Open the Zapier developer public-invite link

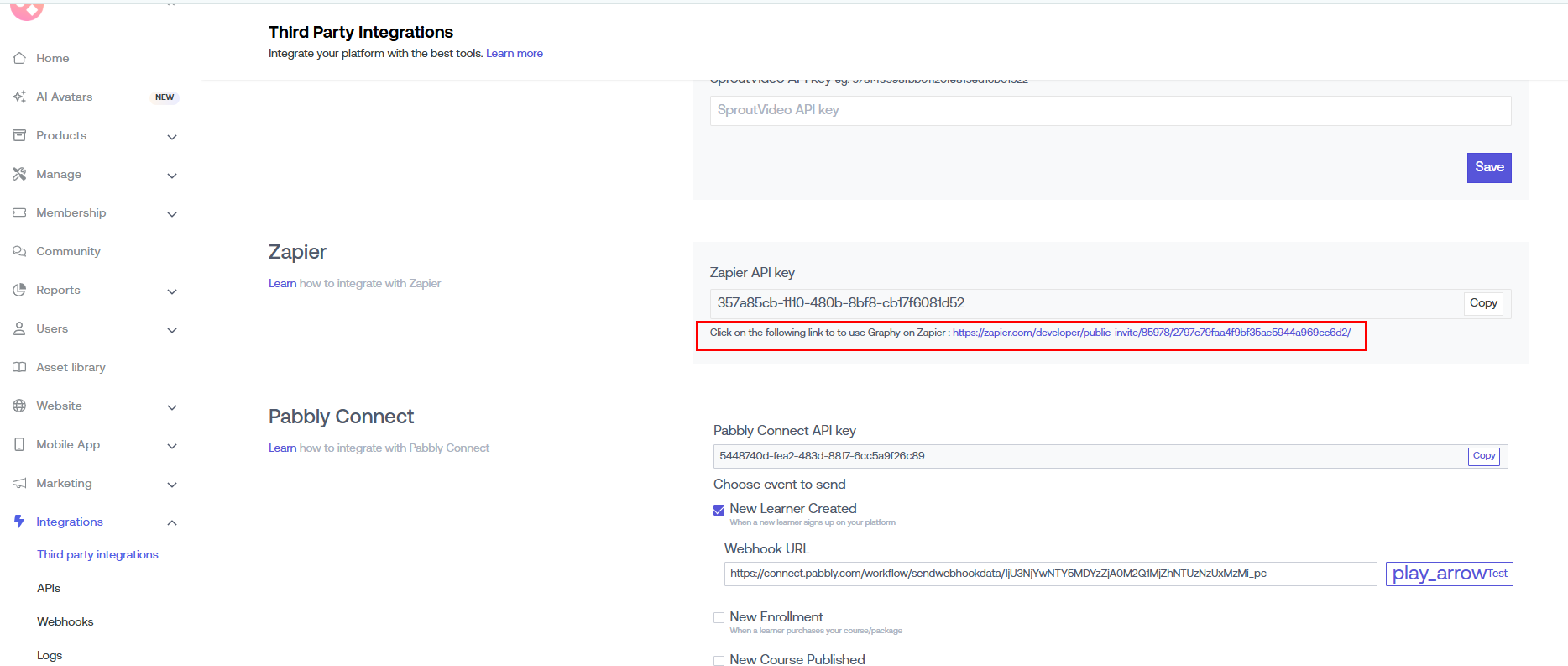point(1151,333)
